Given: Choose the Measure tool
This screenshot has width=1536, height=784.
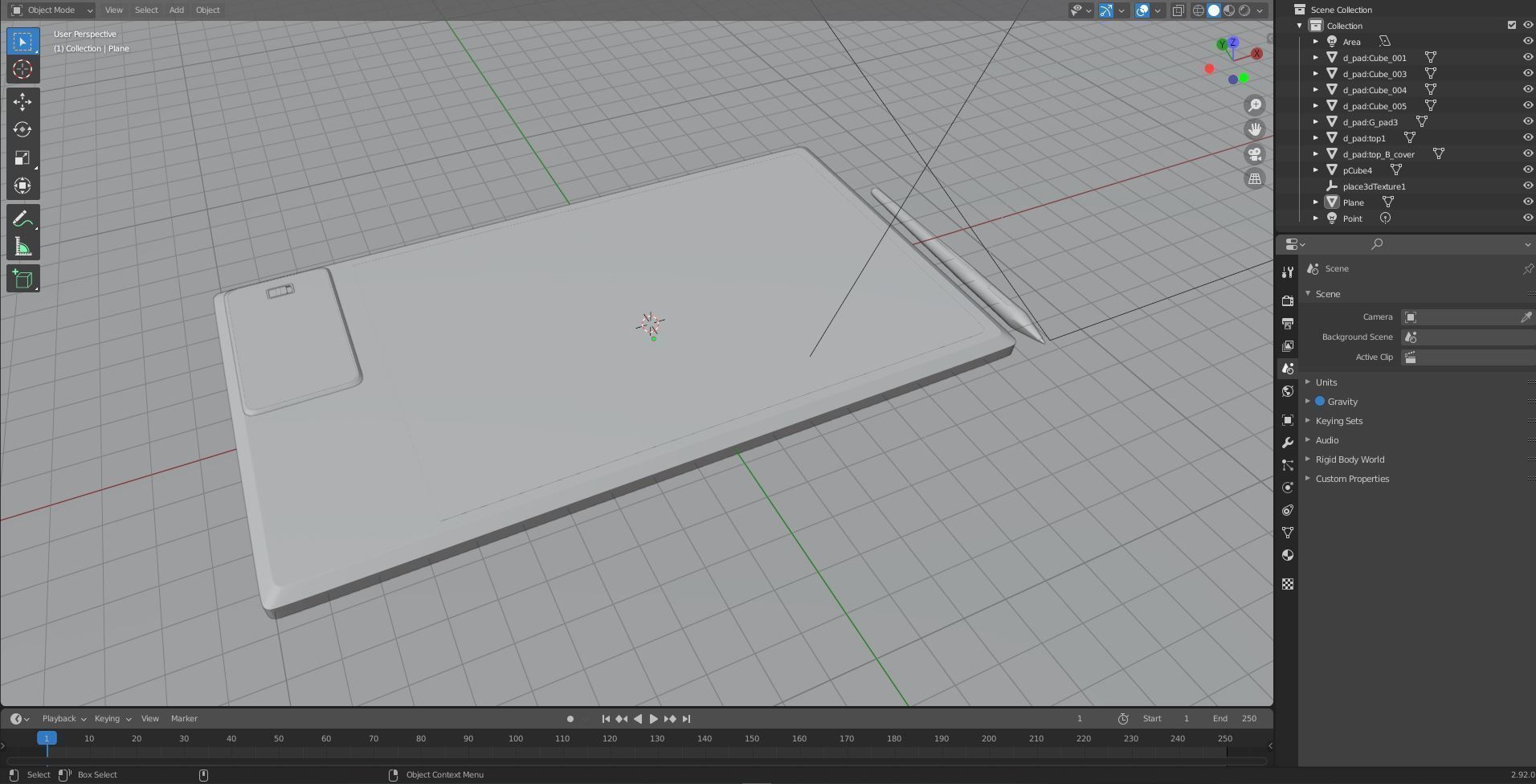Looking at the screenshot, I should [22, 246].
